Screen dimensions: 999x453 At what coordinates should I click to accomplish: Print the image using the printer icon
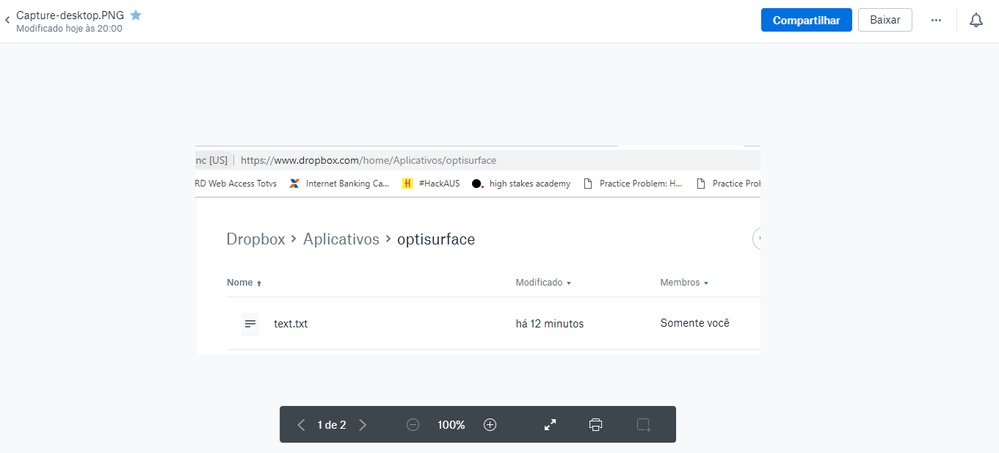596,425
